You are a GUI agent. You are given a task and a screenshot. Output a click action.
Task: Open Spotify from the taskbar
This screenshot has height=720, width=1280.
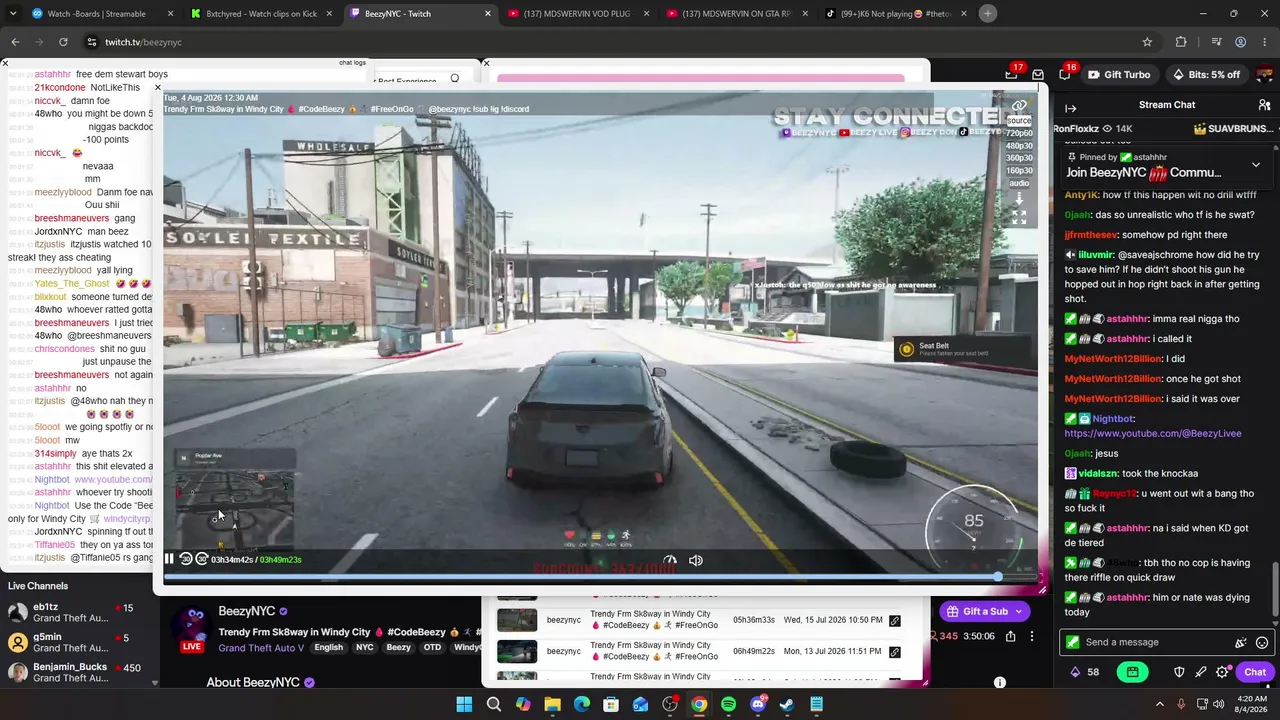pos(728,705)
